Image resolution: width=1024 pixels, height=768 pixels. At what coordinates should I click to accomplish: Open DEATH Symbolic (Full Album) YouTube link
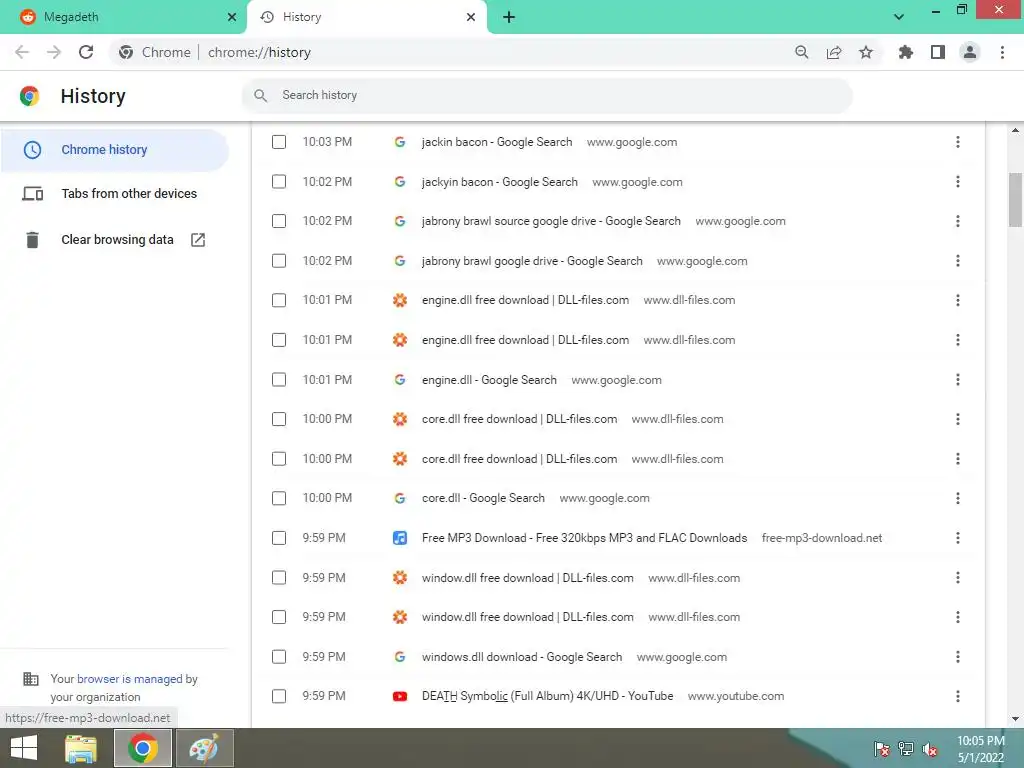tap(547, 696)
